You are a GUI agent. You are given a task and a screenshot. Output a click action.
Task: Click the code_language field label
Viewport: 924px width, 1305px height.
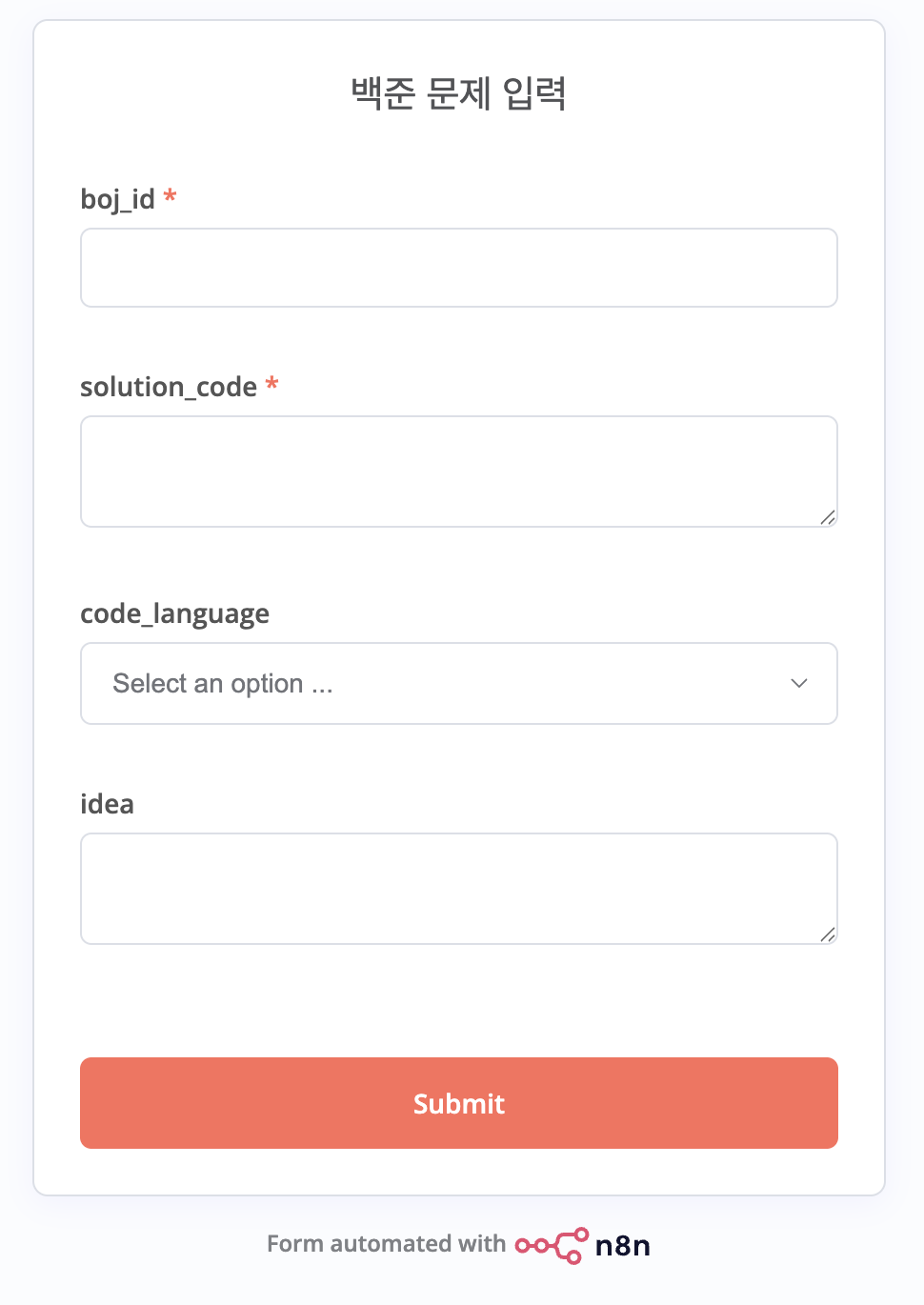174,613
